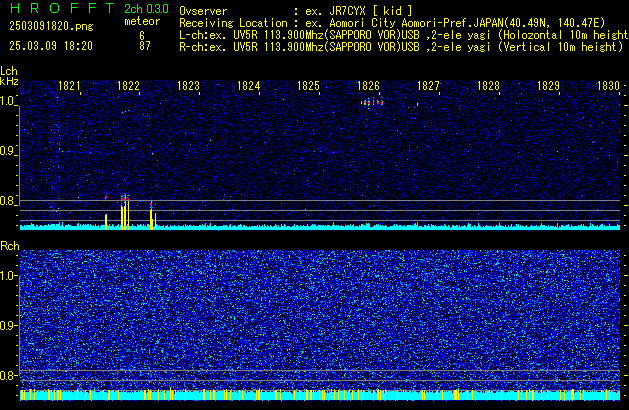Click the 1825 time marker
Viewport: 629px width, 410px height.
click(308, 86)
